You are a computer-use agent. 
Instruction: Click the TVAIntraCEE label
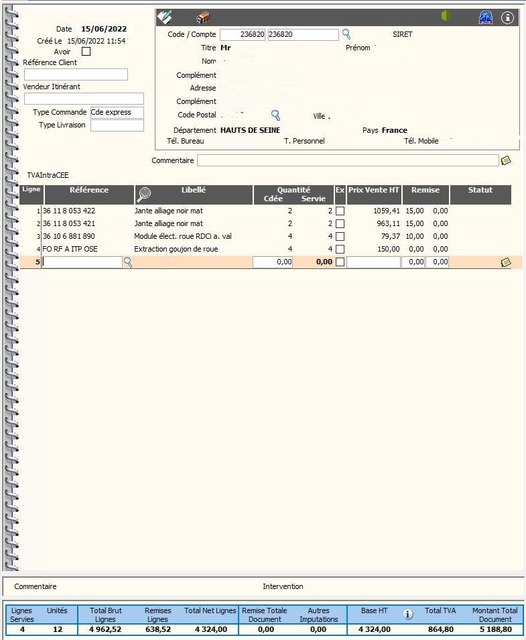tap(48, 175)
